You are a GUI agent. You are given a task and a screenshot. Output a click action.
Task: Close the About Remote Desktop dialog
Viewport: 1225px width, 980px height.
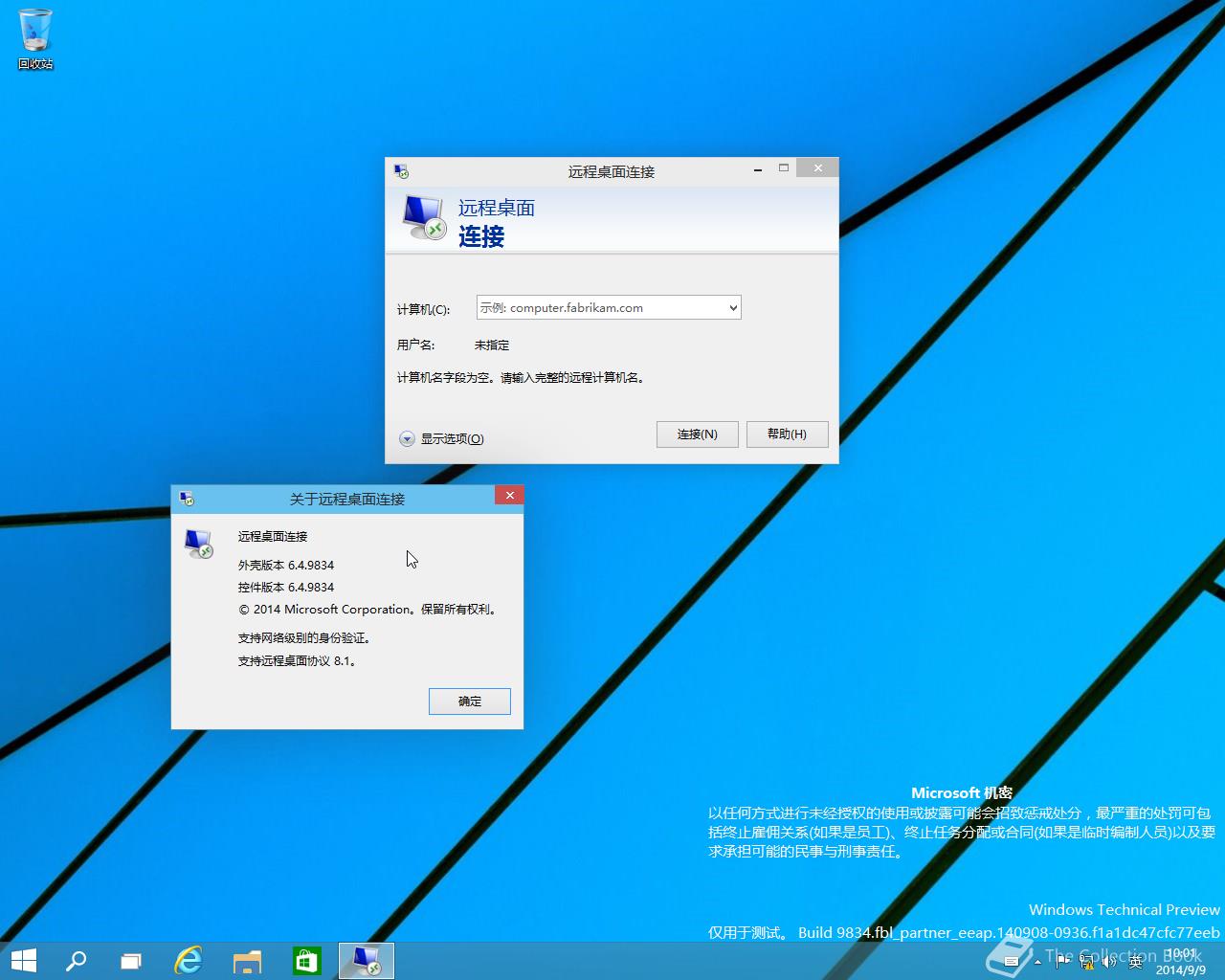pyautogui.click(x=509, y=495)
